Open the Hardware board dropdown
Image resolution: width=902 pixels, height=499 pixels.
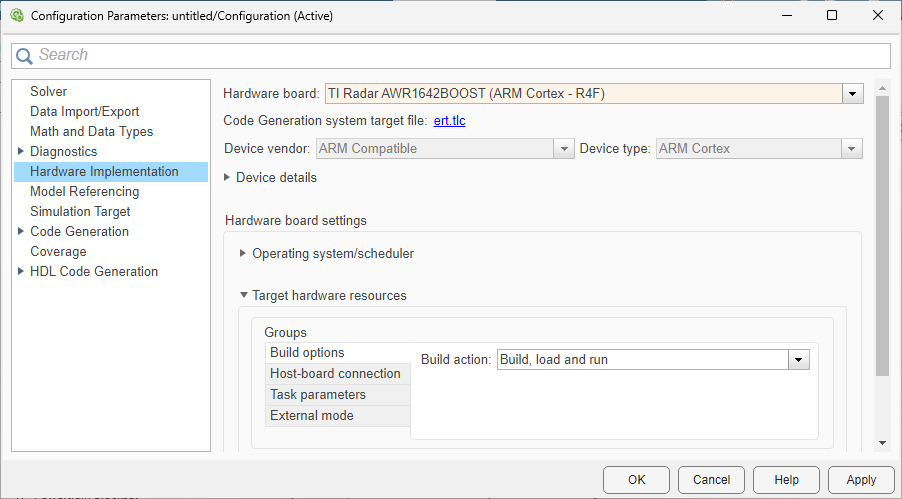pos(852,94)
